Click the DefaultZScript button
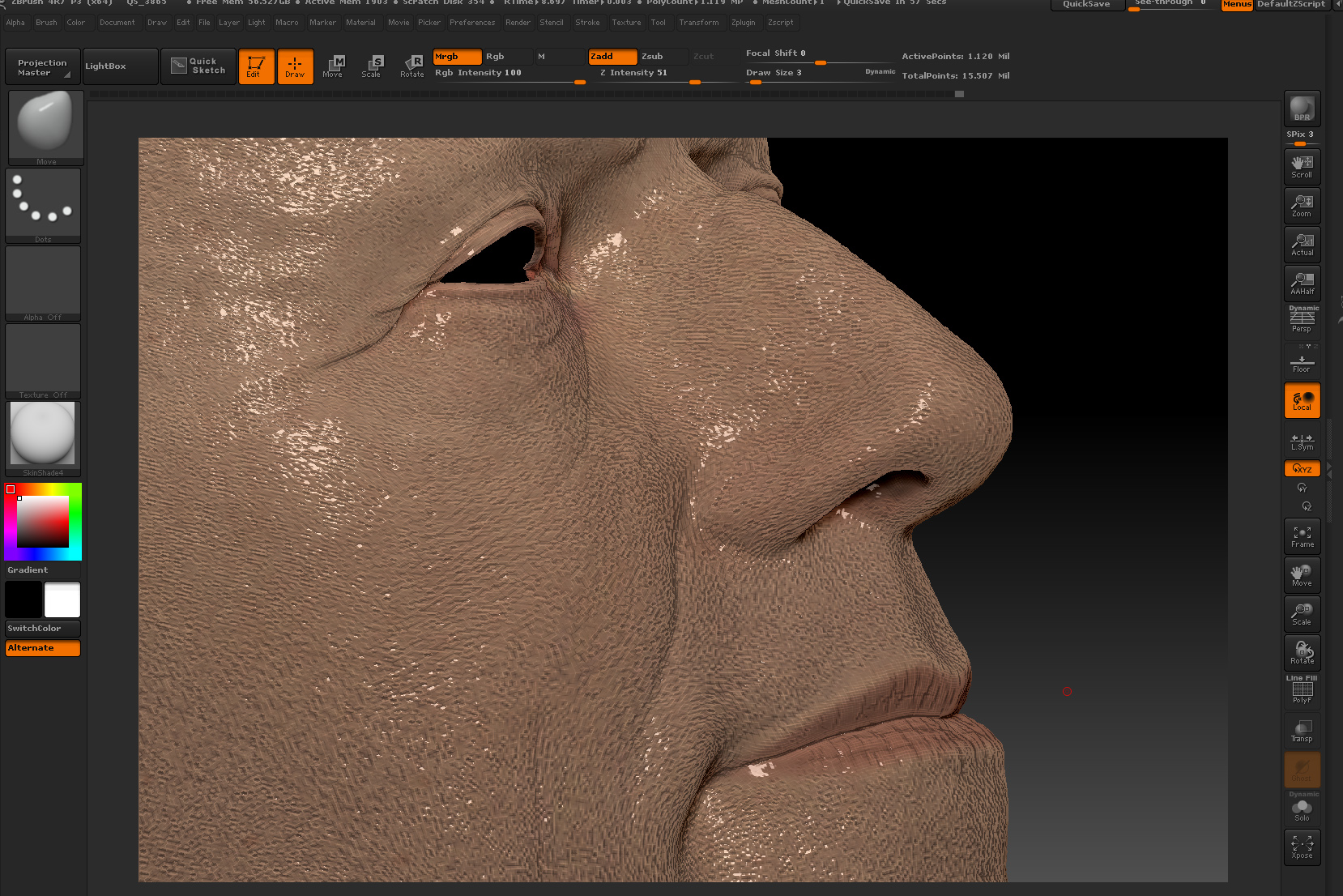Viewport: 1343px width, 896px height. [x=1291, y=4]
